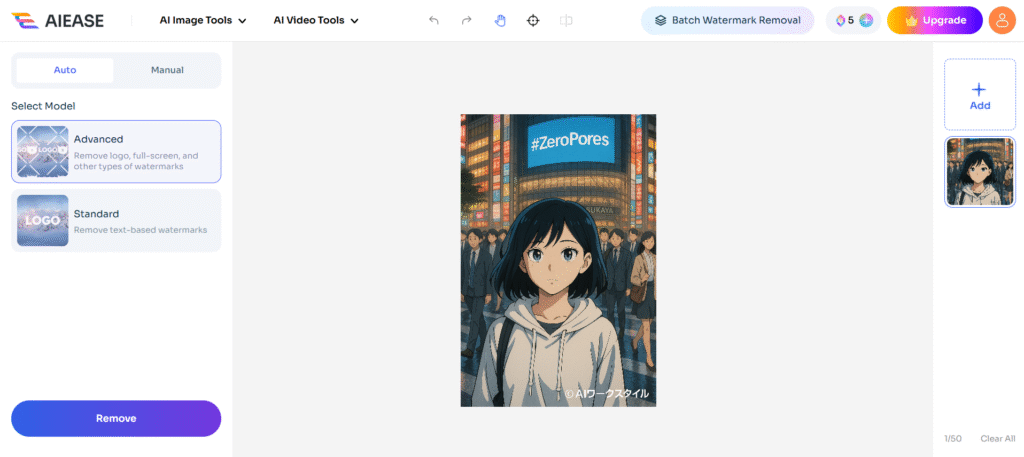Click the credits balance showing 5
Image resolution: width=1024 pixels, height=457 pixels.
854,20
